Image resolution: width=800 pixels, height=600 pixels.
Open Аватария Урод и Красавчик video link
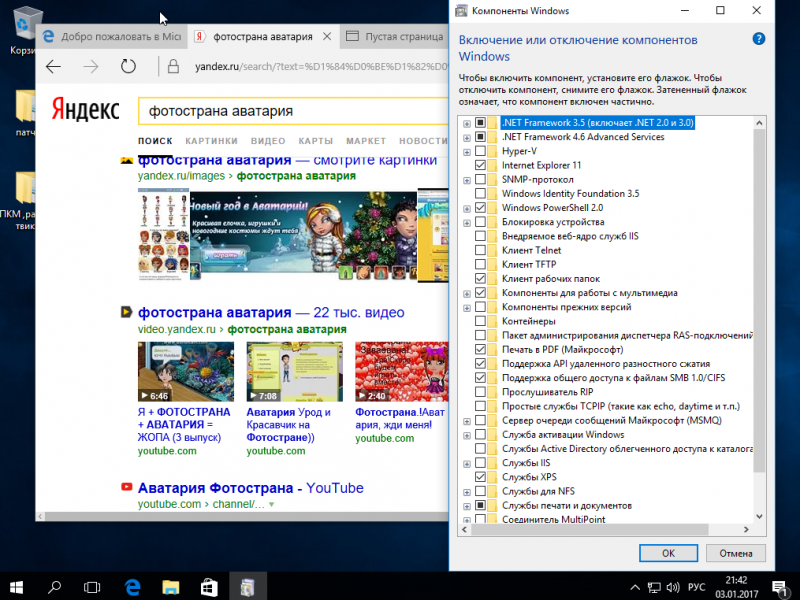click(288, 424)
